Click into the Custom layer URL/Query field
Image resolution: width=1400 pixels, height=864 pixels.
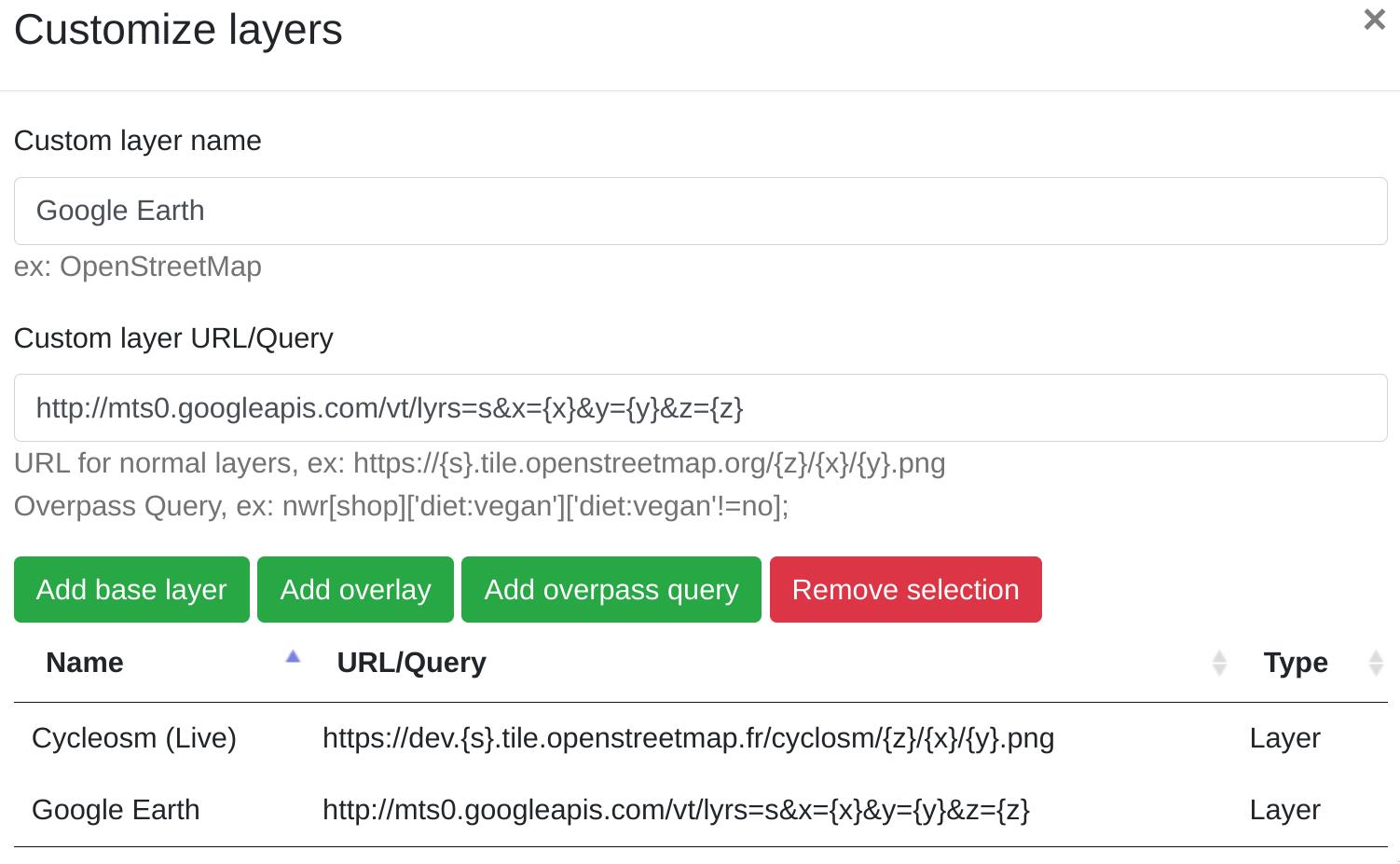point(700,408)
